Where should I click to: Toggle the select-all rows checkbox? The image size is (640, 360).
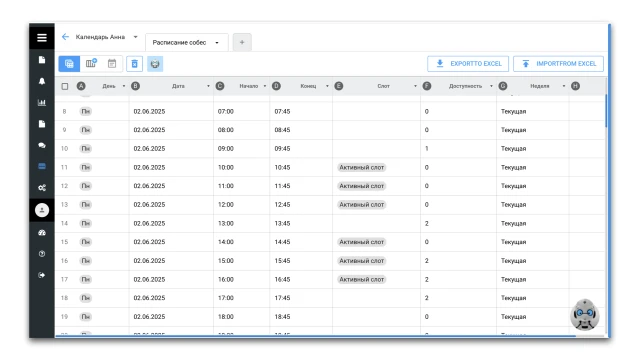click(x=65, y=86)
